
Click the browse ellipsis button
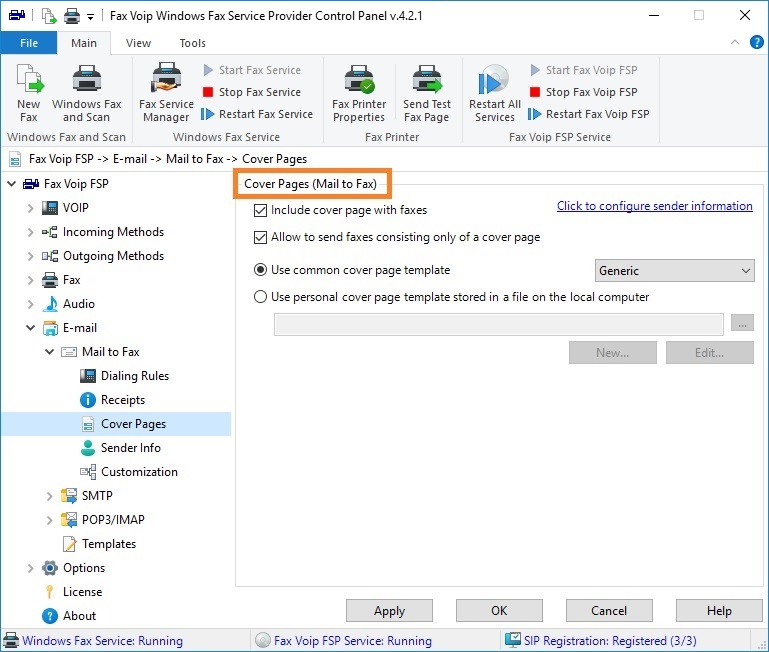pyautogui.click(x=742, y=323)
